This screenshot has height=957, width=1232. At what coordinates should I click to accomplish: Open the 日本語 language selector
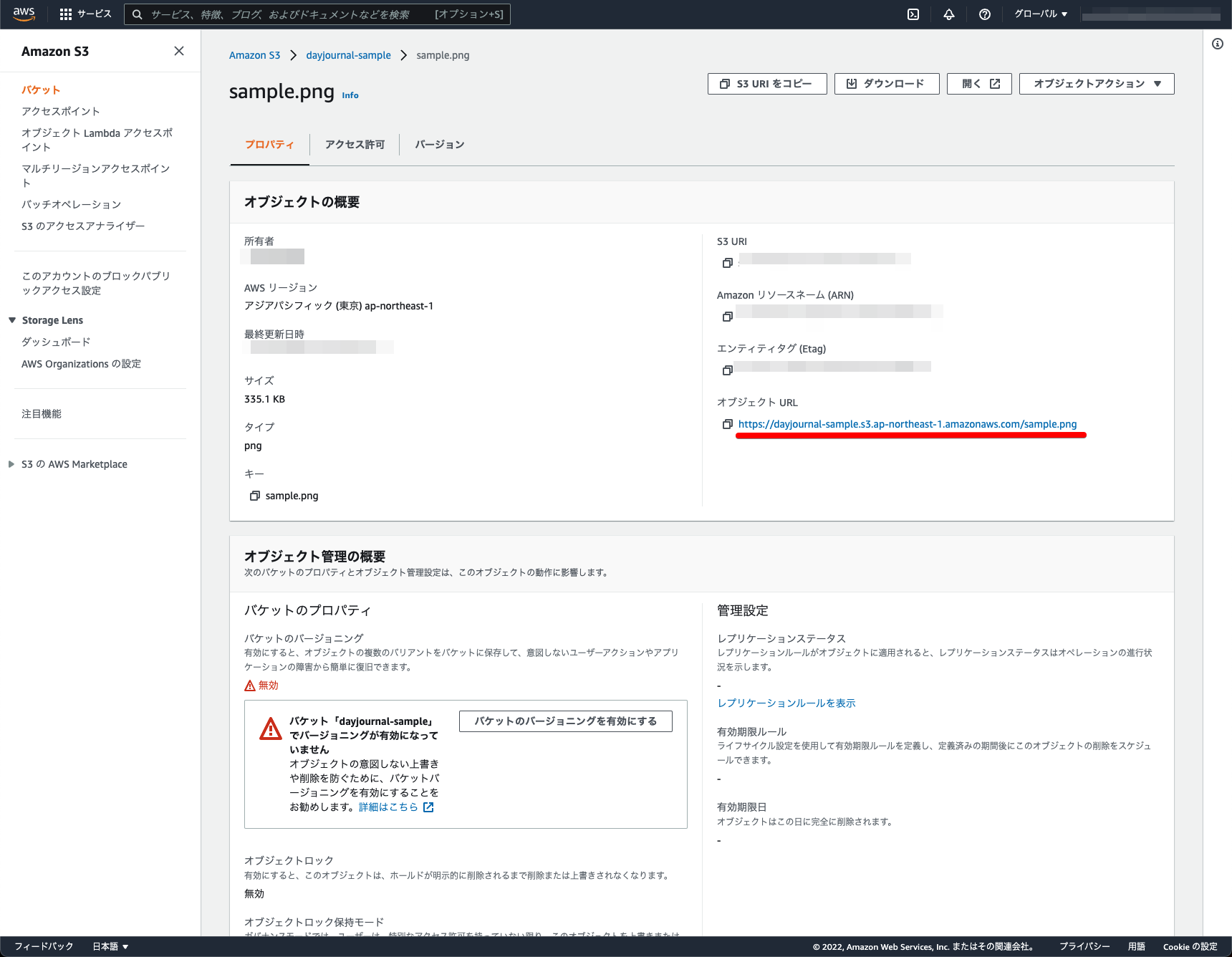(x=110, y=946)
